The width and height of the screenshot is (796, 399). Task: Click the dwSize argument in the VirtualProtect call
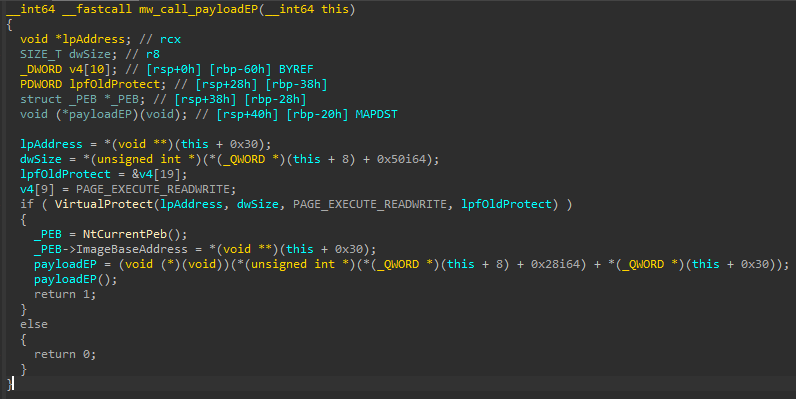tap(258, 204)
